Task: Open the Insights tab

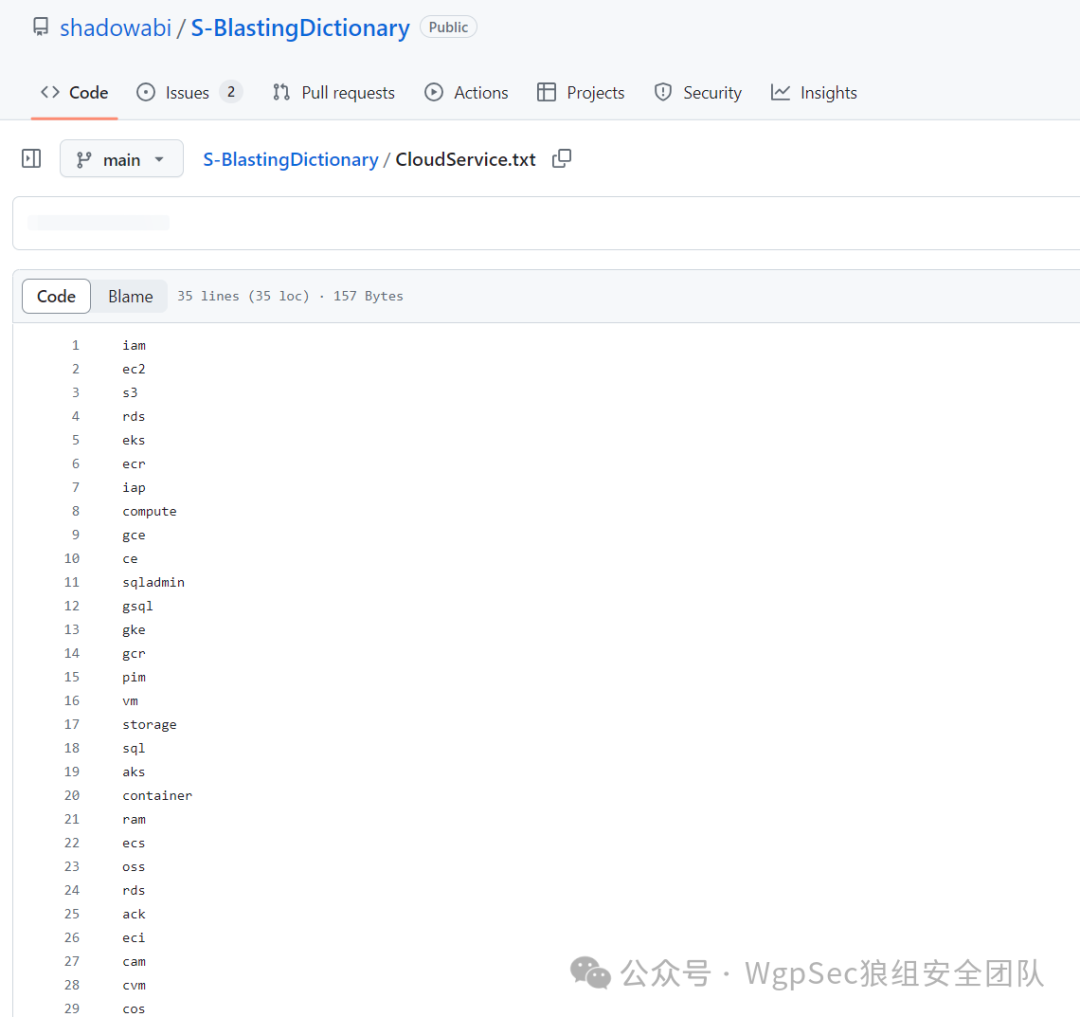Action: click(x=813, y=92)
